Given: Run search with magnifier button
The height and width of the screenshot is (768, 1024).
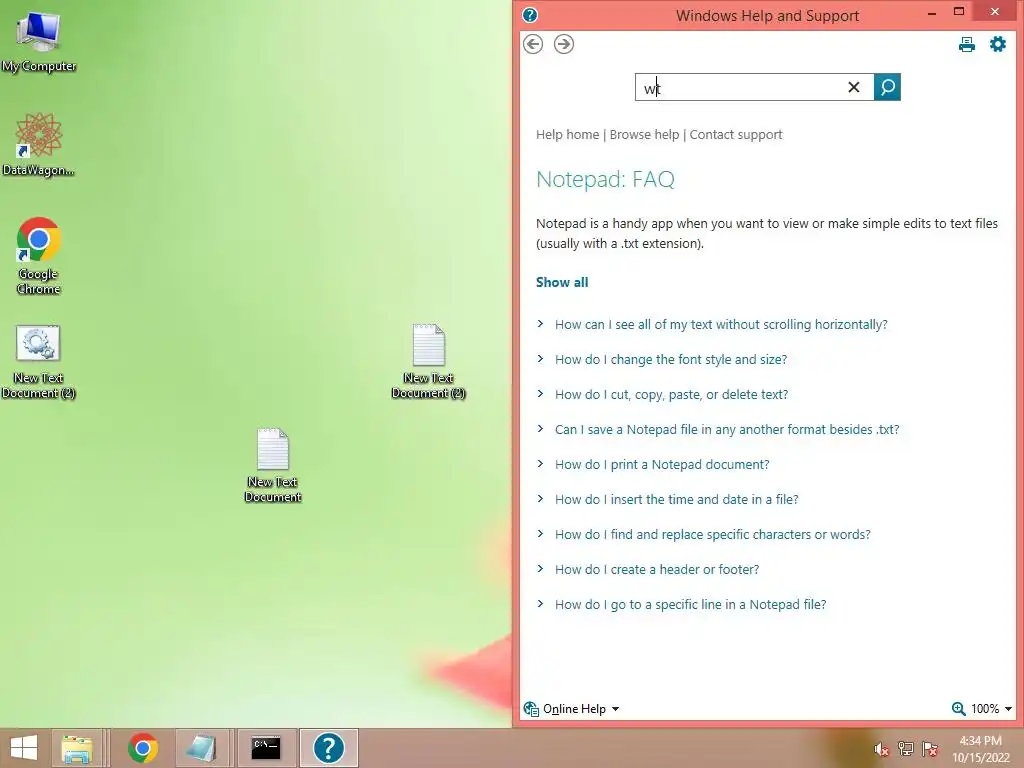Looking at the screenshot, I should 887,88.
